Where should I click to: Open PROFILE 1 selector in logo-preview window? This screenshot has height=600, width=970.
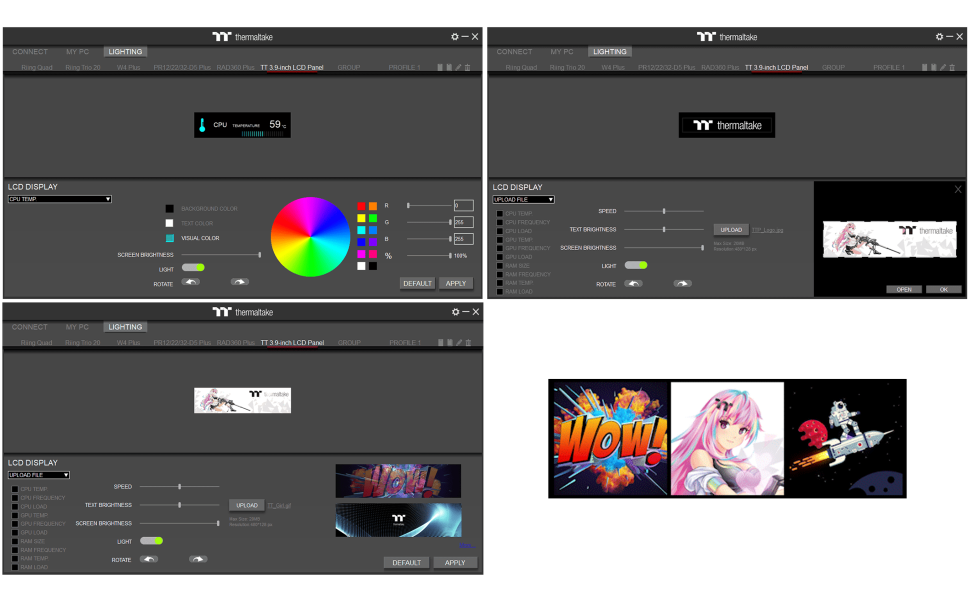coord(888,67)
